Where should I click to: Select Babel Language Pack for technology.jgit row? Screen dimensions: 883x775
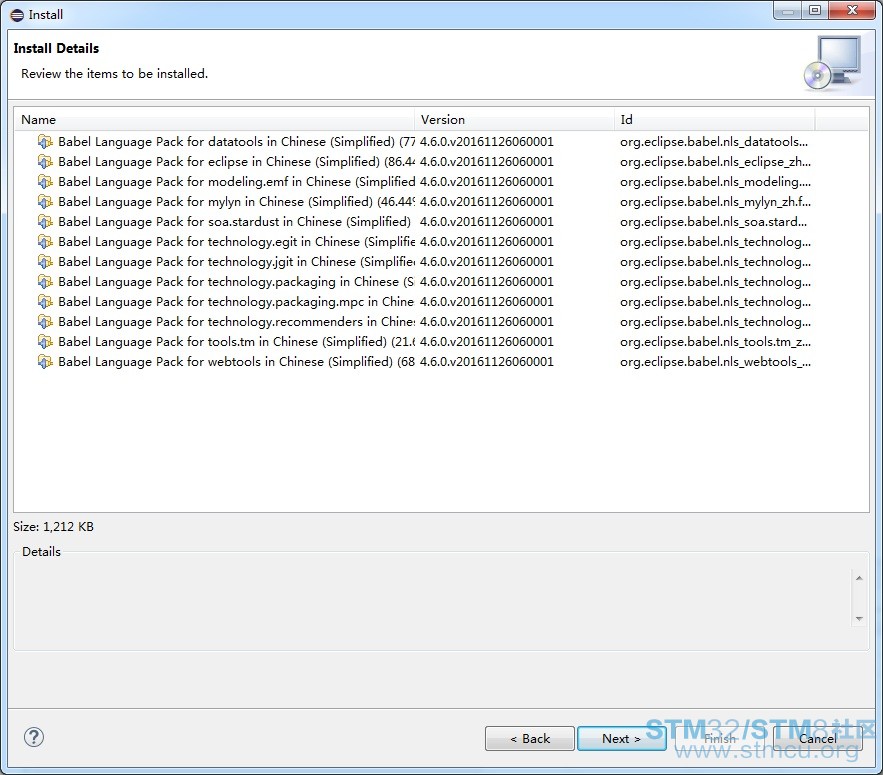pyautogui.click(x=235, y=262)
